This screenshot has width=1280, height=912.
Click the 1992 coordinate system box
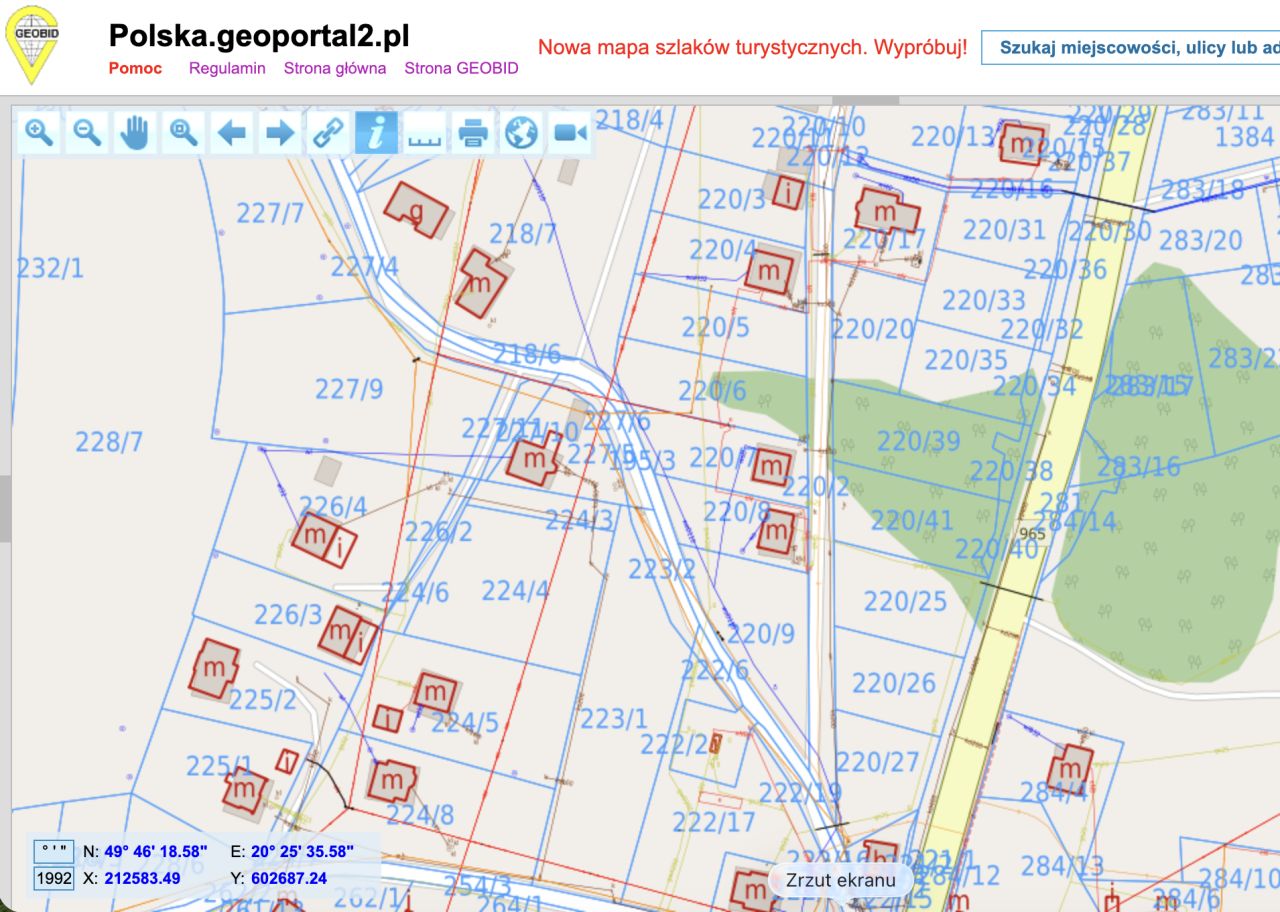tap(54, 878)
